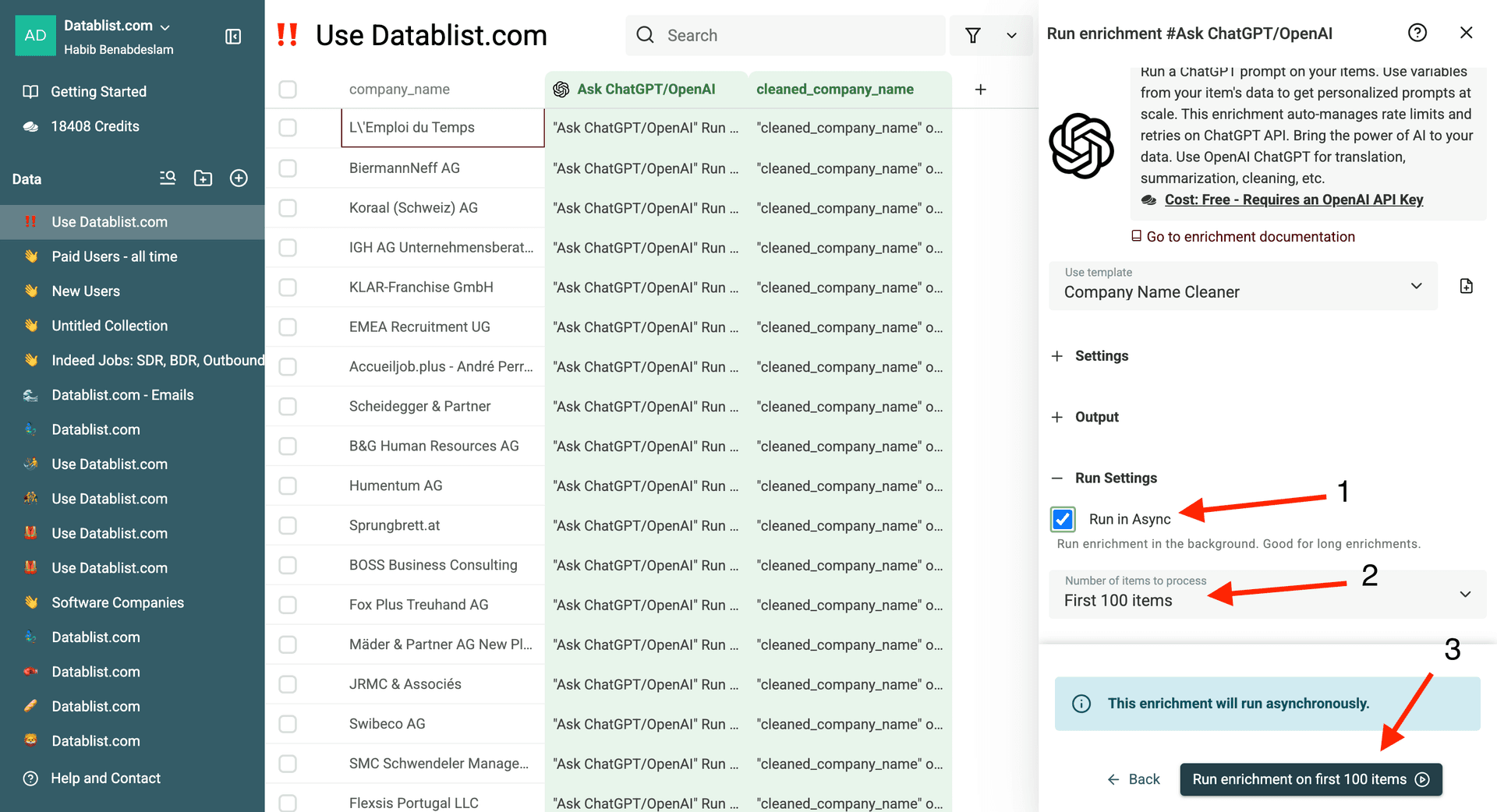Click the save template file icon
The height and width of the screenshot is (812, 1497).
pos(1466,286)
